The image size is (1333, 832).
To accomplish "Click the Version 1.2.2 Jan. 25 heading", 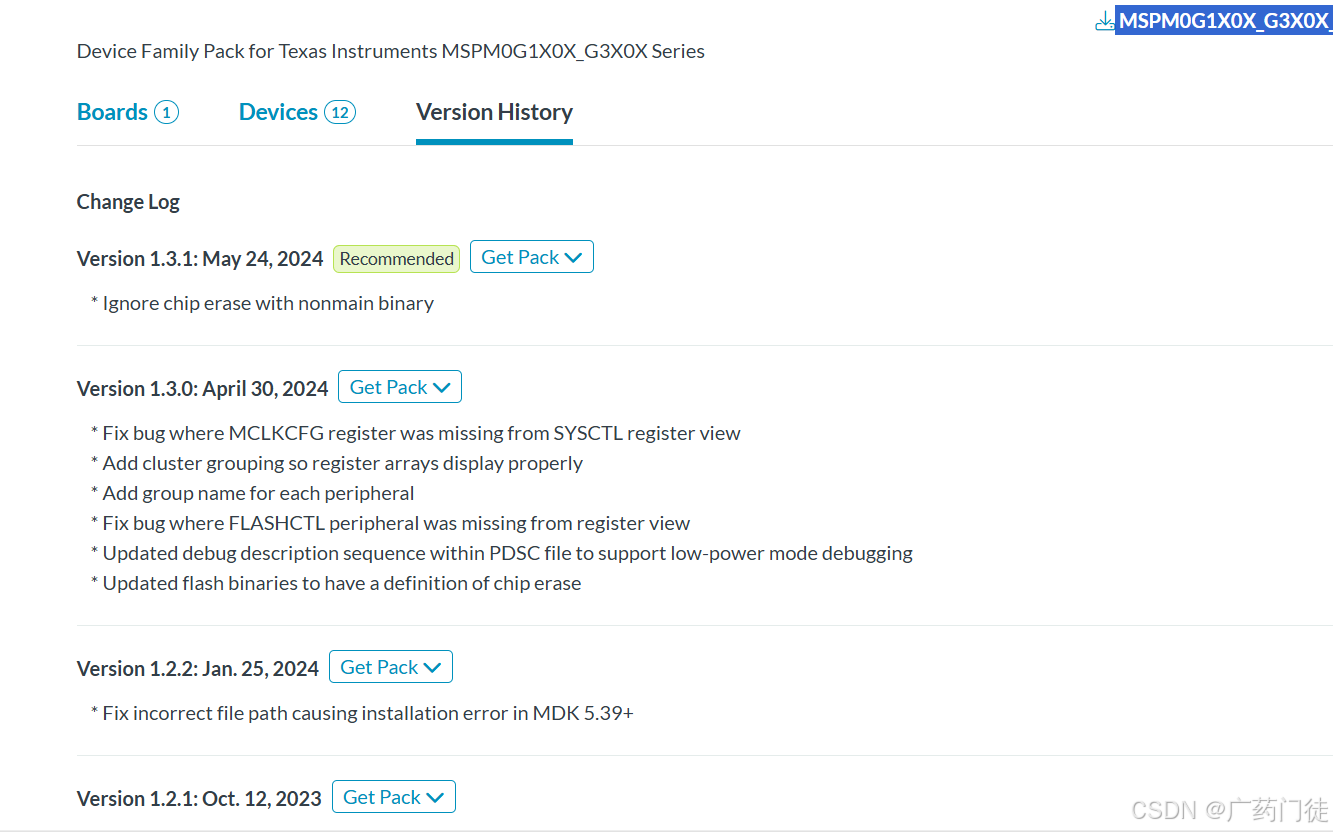I will (198, 669).
